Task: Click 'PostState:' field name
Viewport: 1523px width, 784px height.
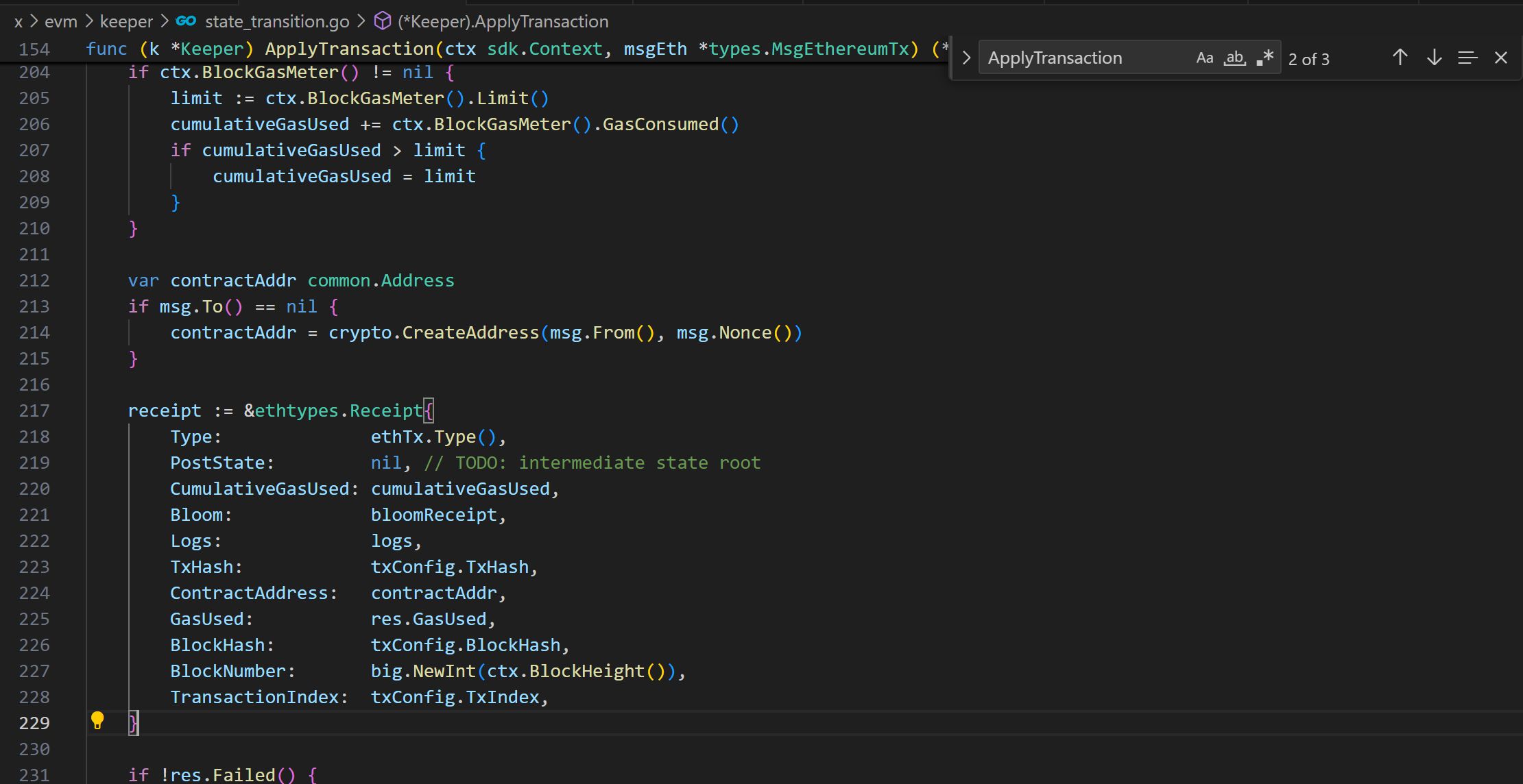Action: (x=222, y=463)
